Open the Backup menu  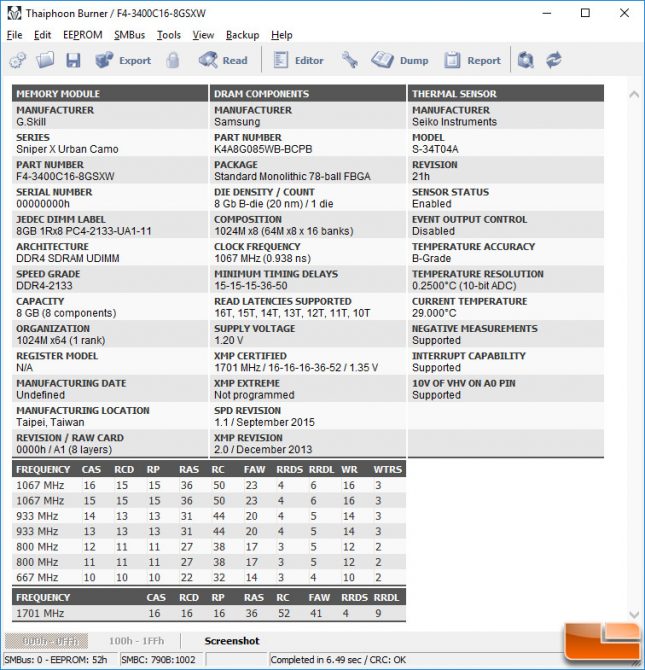pos(242,35)
